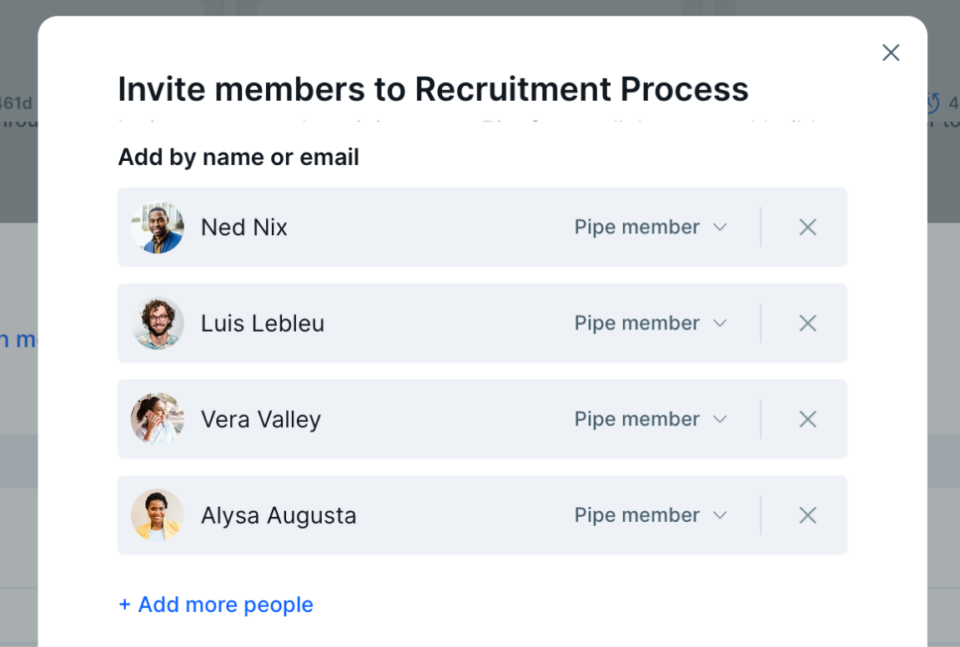Remove Vera Valley from the invite list
Image resolution: width=960 pixels, height=647 pixels.
[807, 419]
